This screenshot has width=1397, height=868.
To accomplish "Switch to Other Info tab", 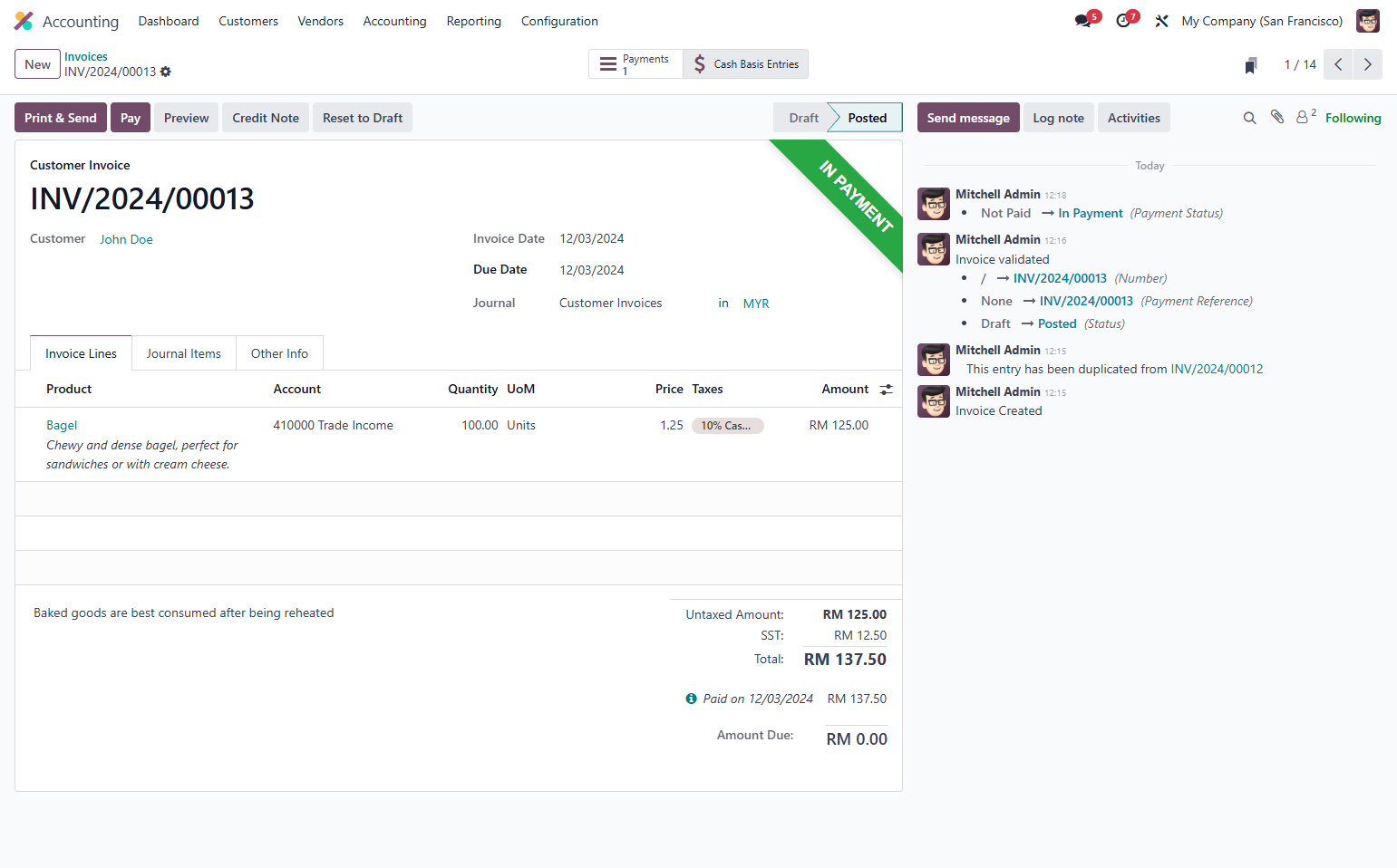I will pyautogui.click(x=279, y=353).
